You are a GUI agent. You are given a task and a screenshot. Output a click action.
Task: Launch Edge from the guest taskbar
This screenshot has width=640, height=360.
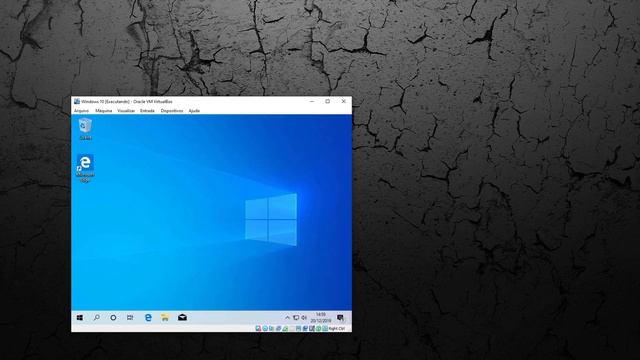coord(148,318)
